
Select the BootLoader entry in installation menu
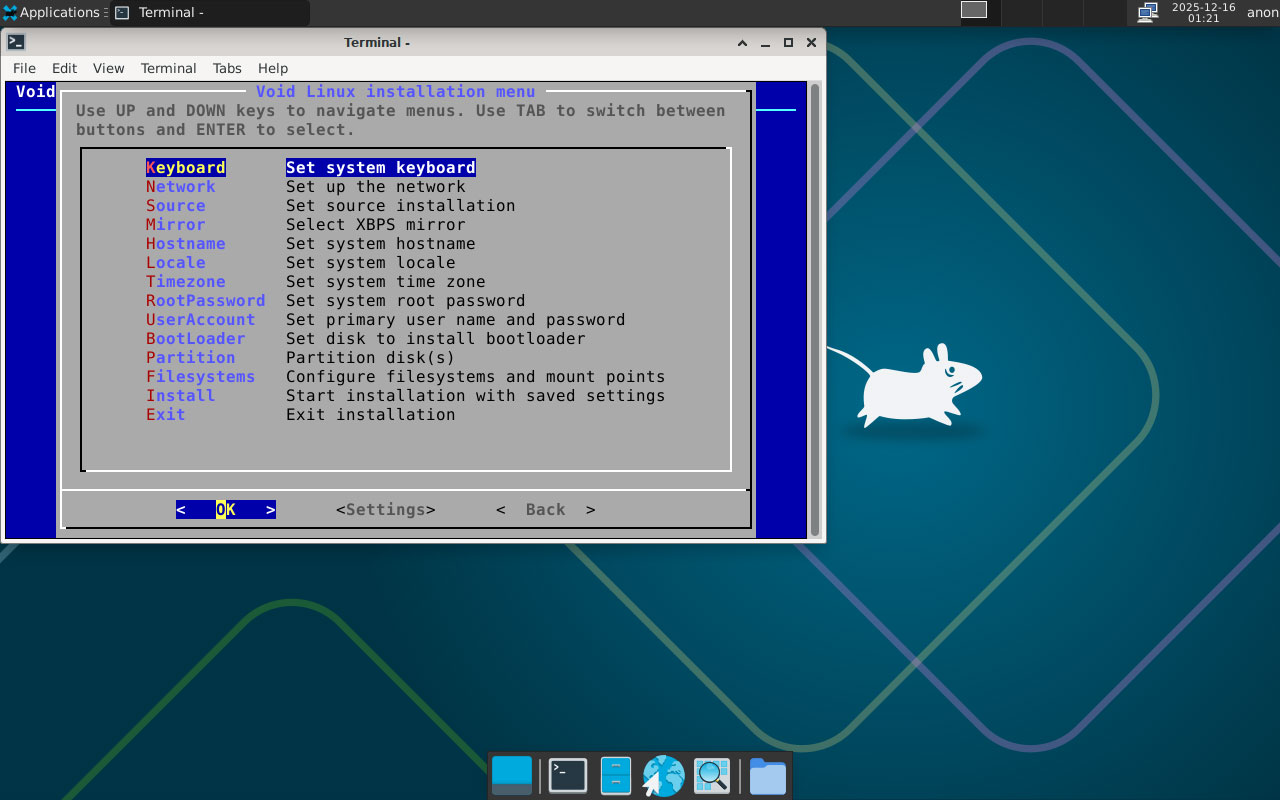pos(196,339)
